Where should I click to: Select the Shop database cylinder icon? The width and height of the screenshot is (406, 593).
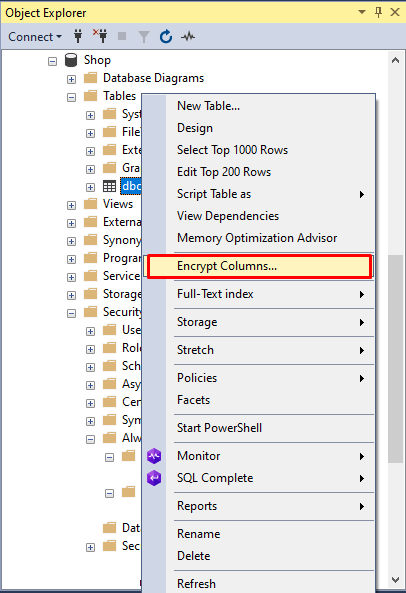click(71, 60)
